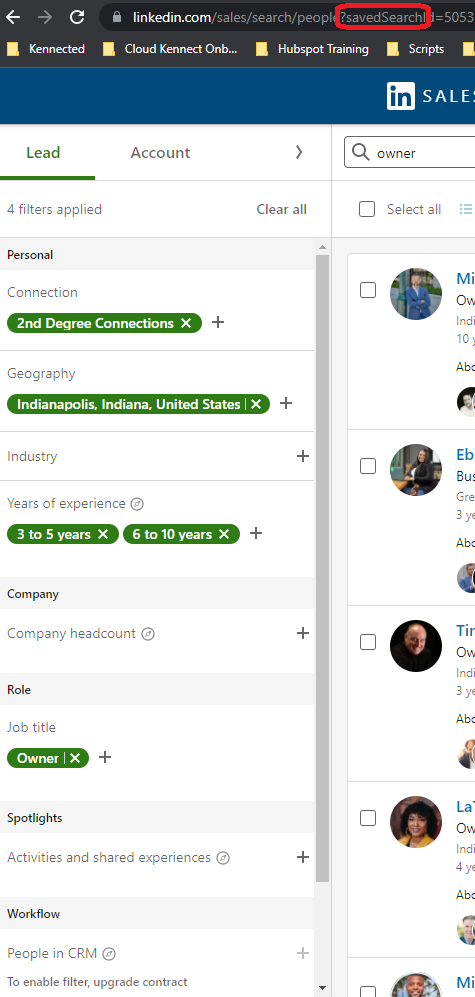Click the chevron to collapse filter panel
Screen dimensions: 475x997
pyautogui.click(x=299, y=153)
